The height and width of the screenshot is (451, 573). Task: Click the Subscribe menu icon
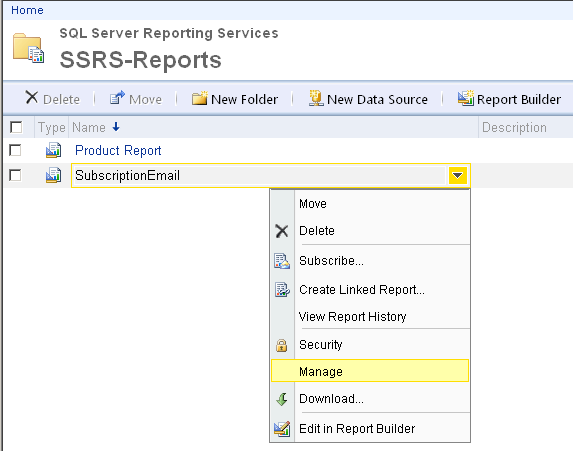point(282,261)
